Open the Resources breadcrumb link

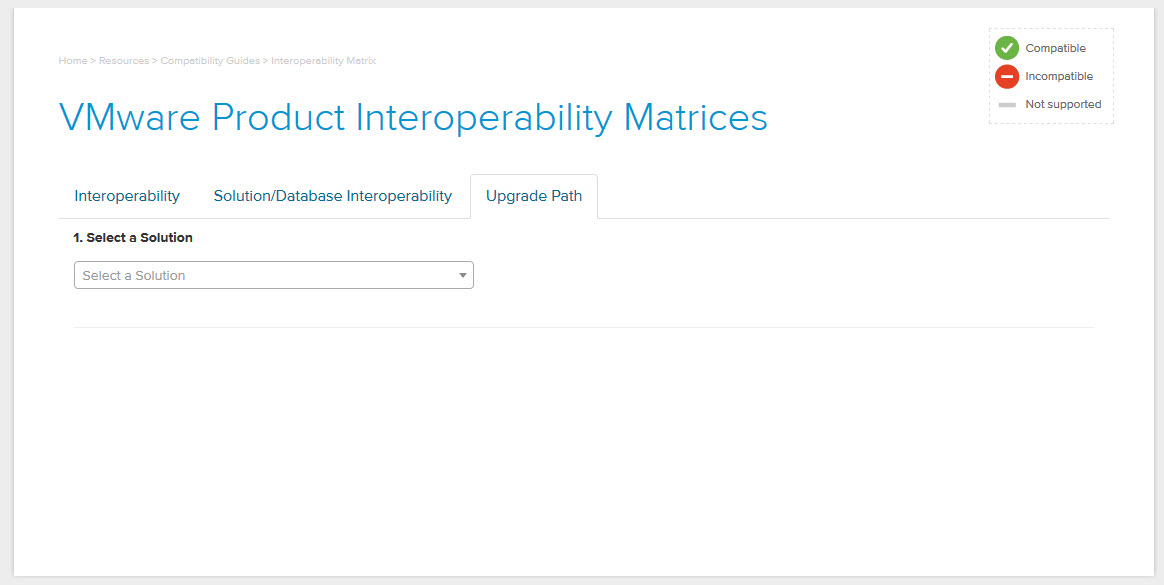124,61
